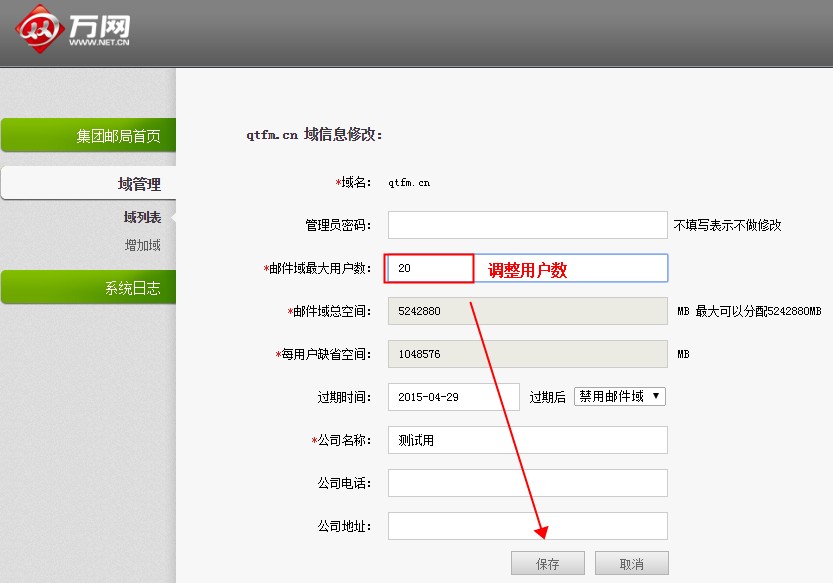Click the qtfm.cn 域信息修改 heading
Image resolution: width=833 pixels, height=583 pixels.
click(x=315, y=134)
